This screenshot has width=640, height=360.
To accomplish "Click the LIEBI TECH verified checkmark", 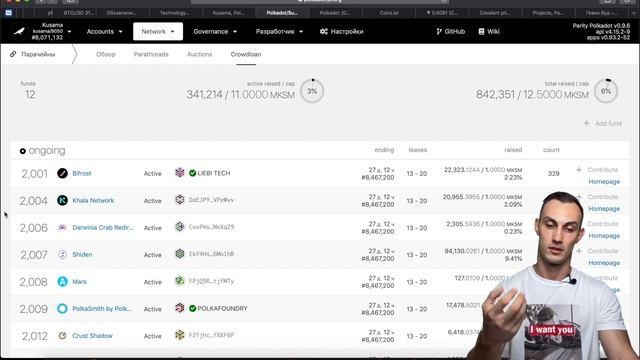I will tap(192, 173).
